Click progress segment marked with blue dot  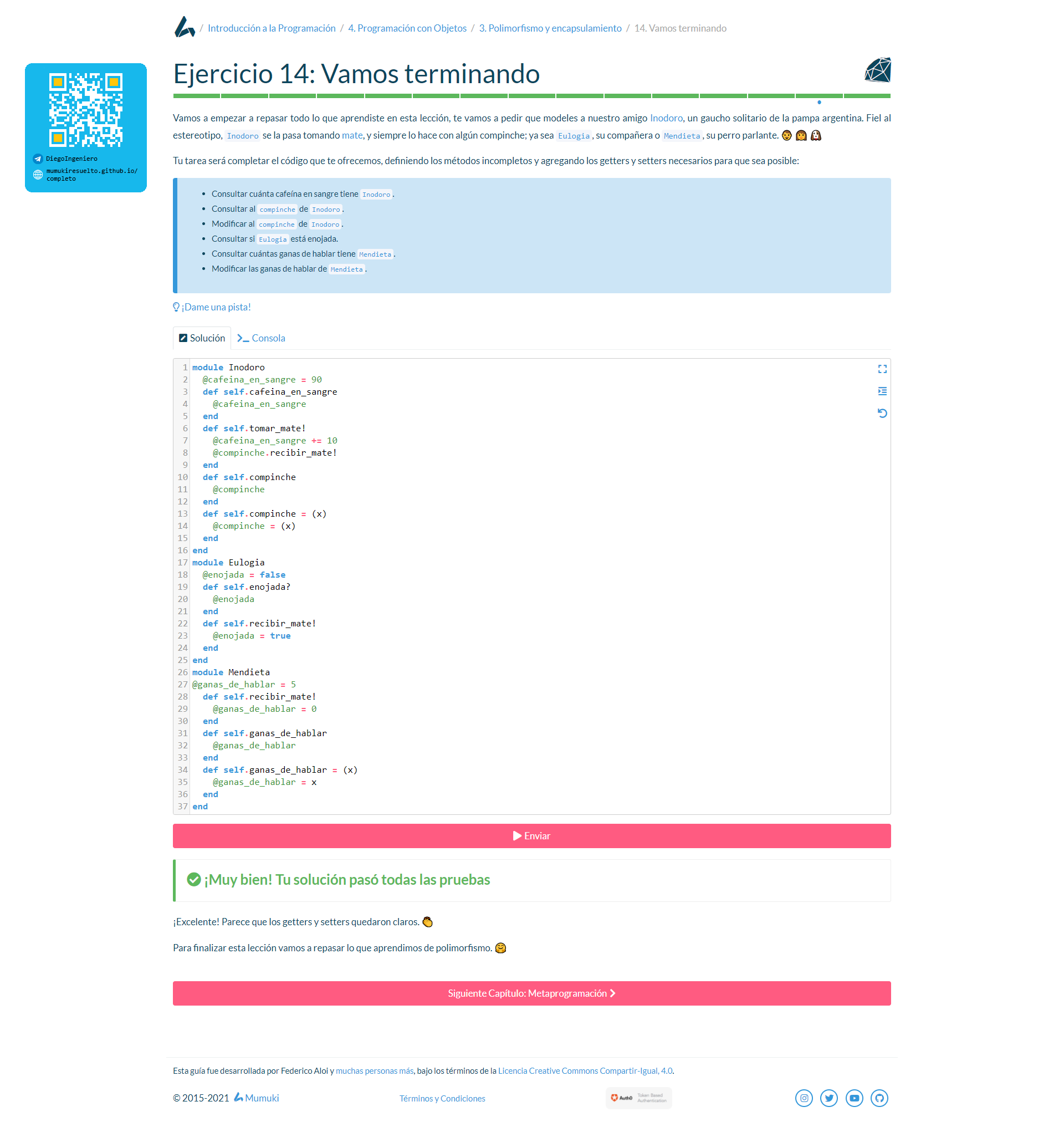819,96
